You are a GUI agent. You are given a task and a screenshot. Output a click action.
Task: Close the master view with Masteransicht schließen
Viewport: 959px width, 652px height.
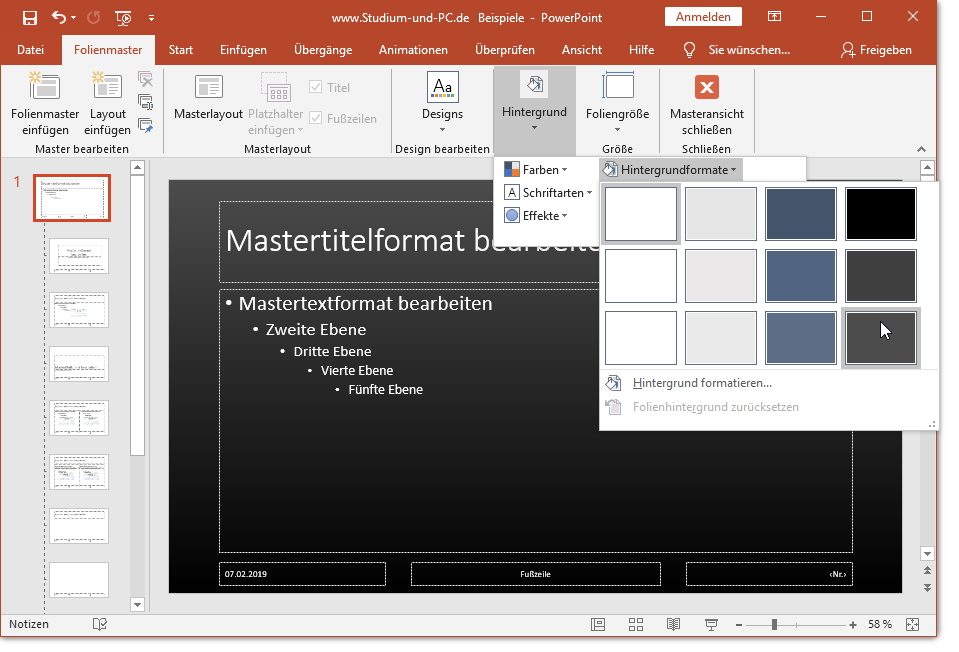point(707,104)
